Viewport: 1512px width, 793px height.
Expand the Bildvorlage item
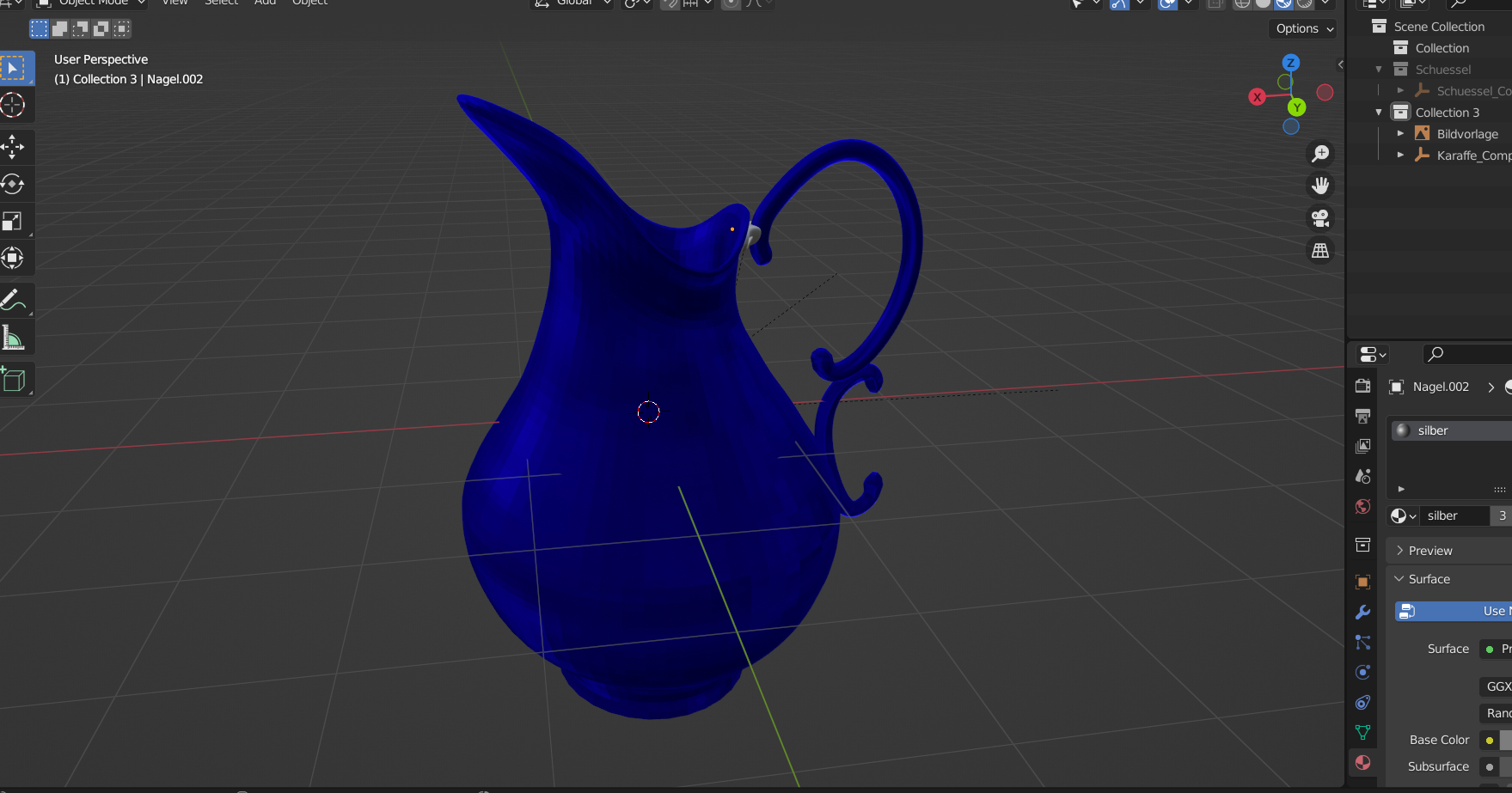pyautogui.click(x=1400, y=134)
